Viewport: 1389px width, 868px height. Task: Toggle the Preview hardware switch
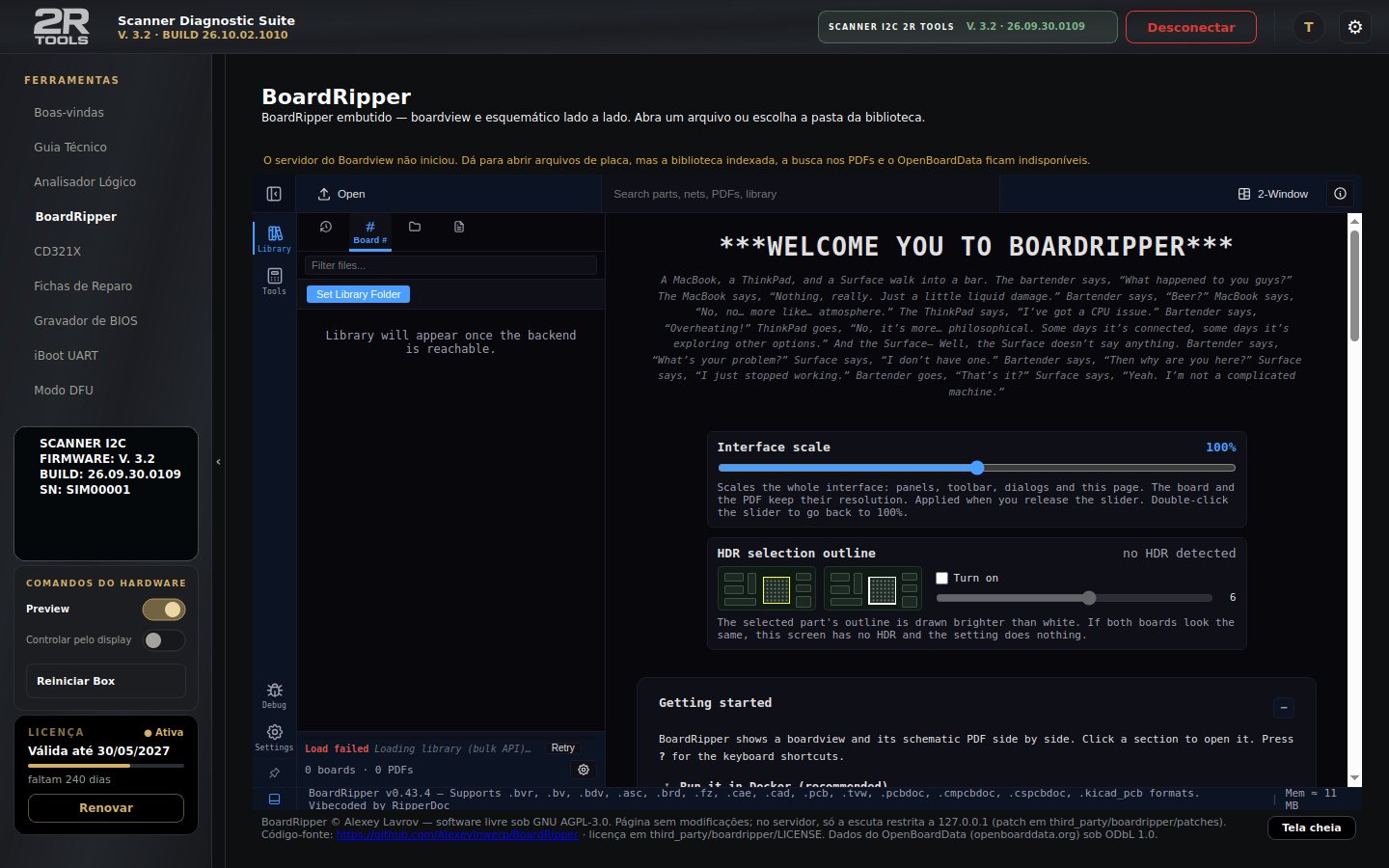tap(164, 610)
